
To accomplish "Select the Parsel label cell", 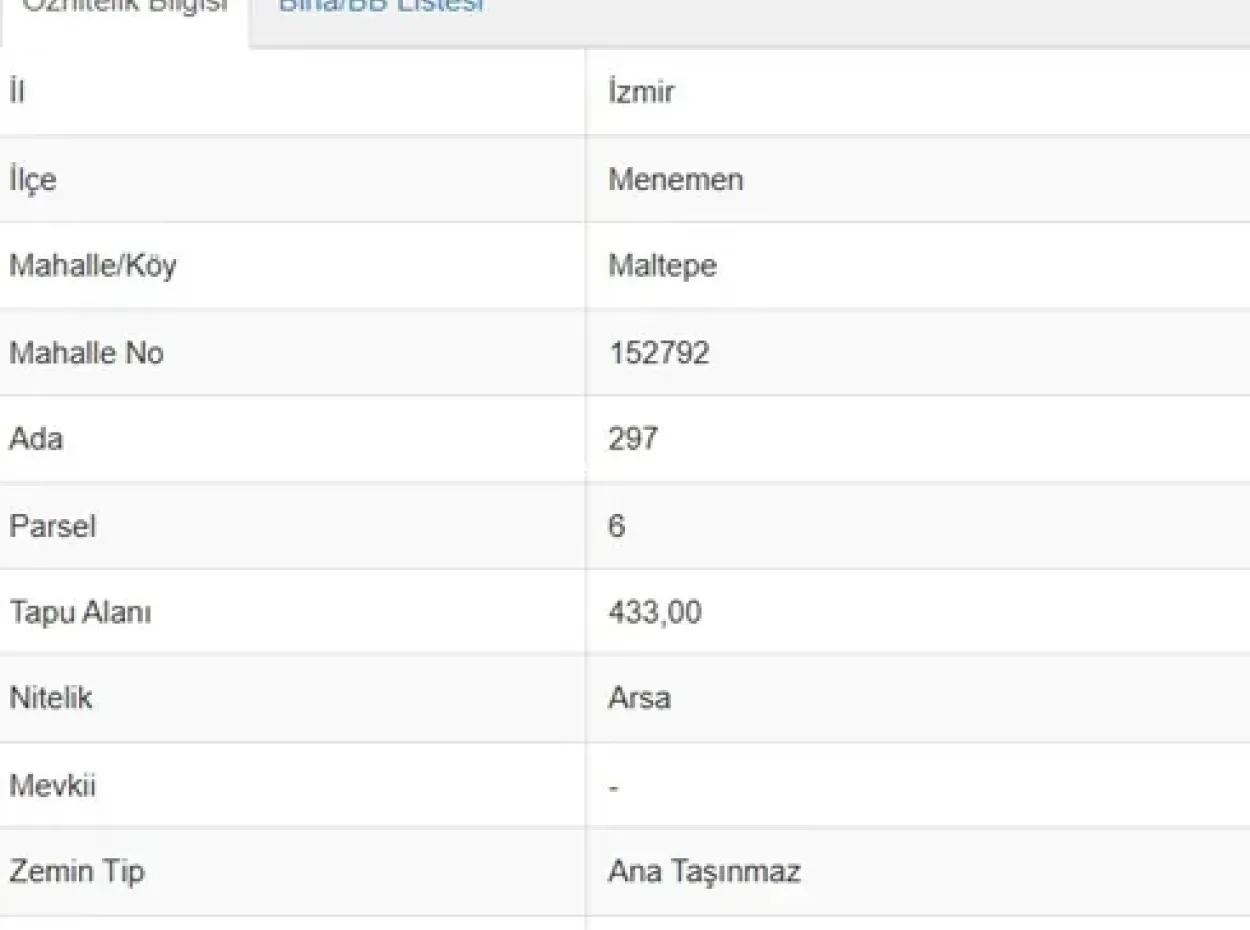I will [x=52, y=526].
